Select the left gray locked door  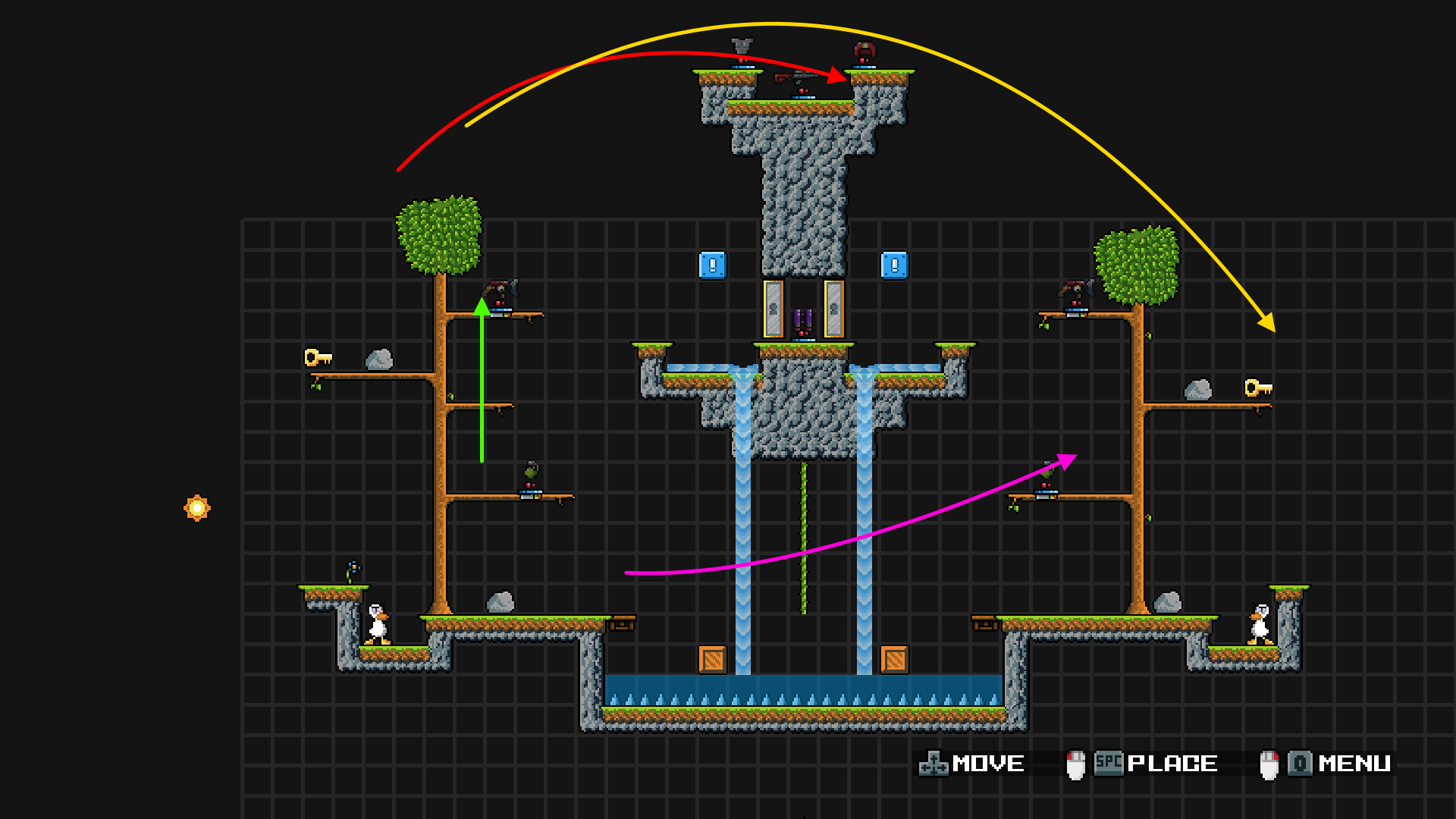pos(773,309)
